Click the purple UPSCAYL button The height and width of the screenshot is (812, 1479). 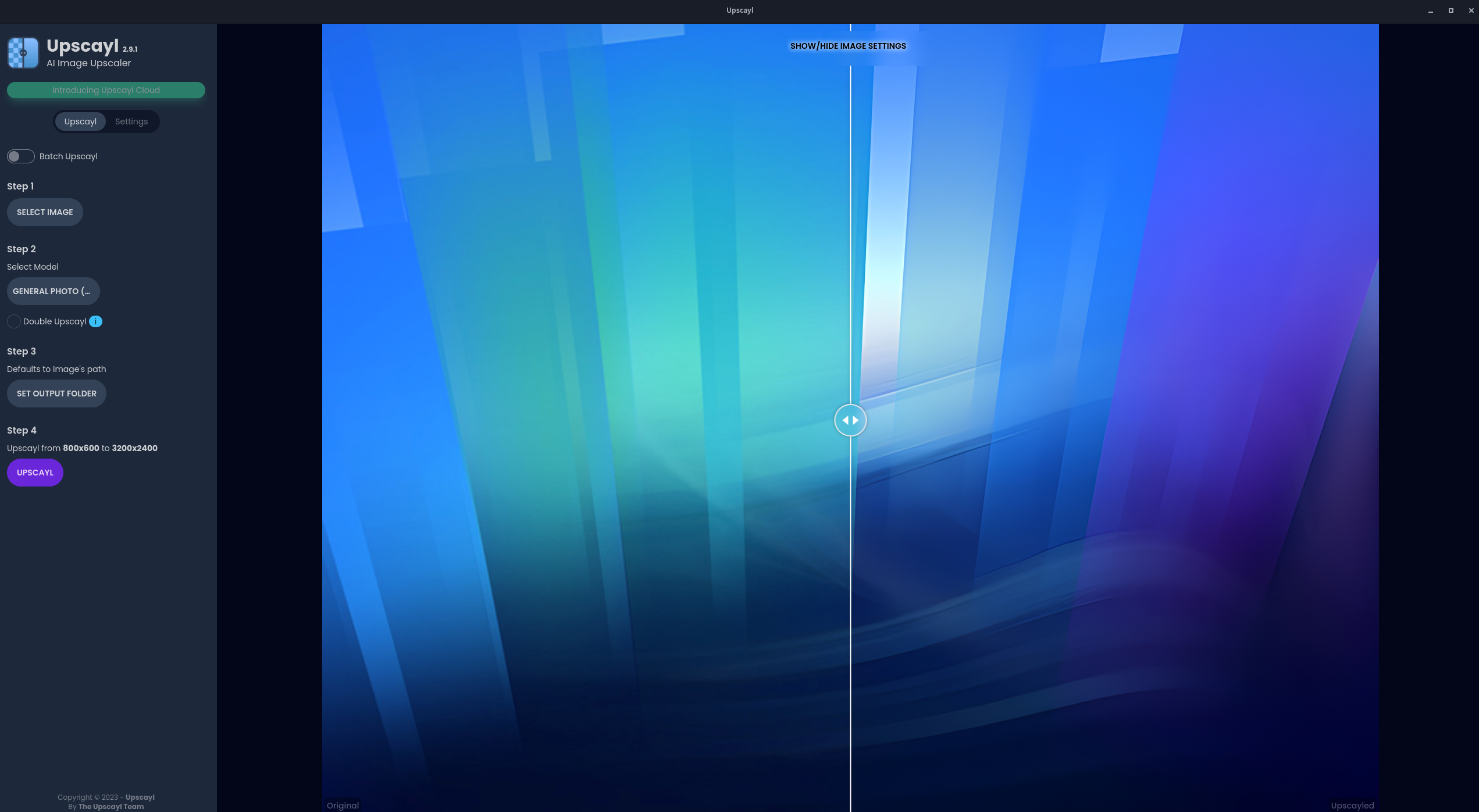click(x=34, y=472)
